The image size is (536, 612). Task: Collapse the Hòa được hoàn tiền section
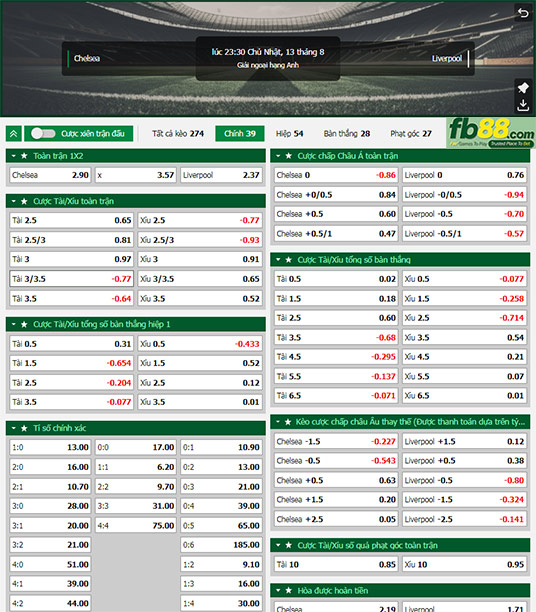pyautogui.click(x=278, y=591)
